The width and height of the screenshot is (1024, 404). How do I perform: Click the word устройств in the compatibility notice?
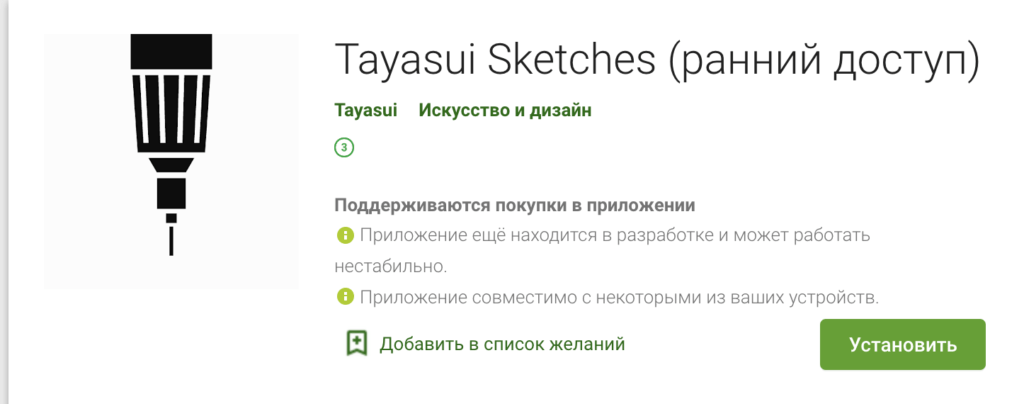click(x=833, y=297)
